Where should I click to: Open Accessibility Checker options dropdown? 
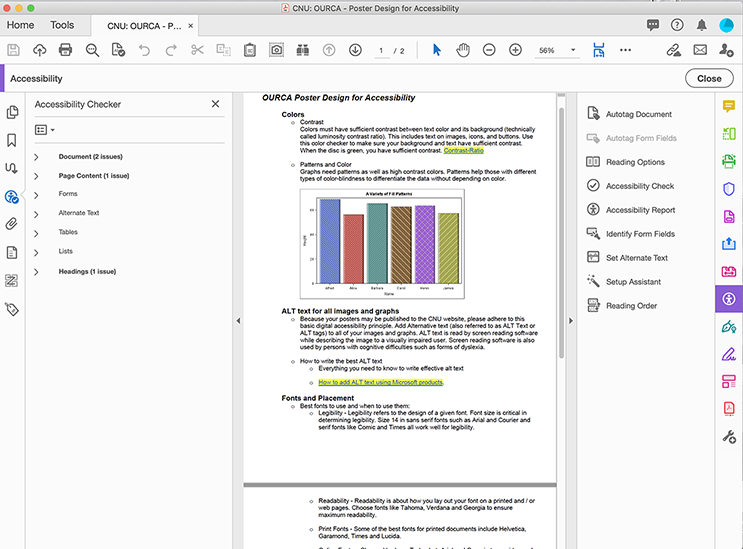point(44,130)
